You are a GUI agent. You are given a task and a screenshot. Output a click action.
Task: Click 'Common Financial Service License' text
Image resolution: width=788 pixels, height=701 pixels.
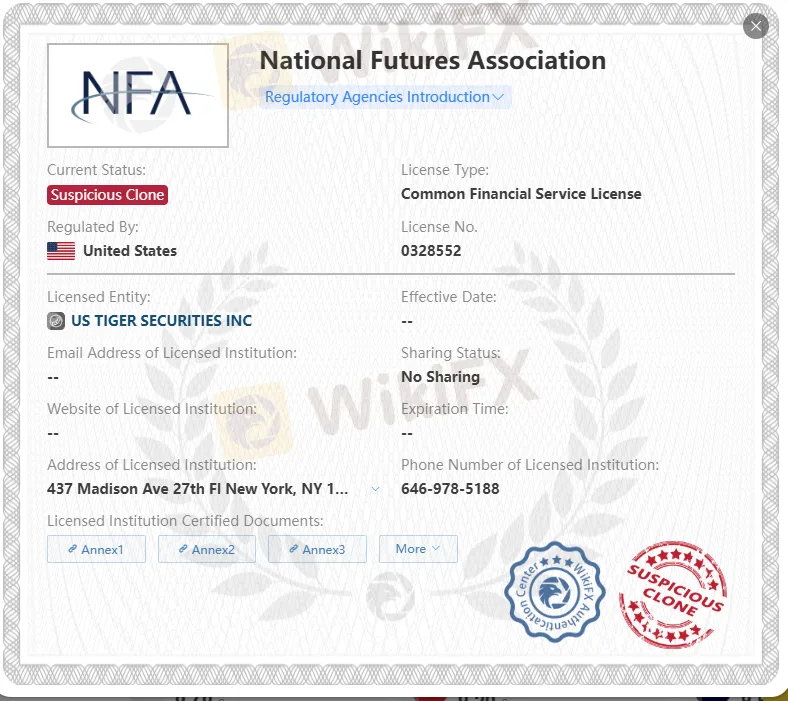click(521, 194)
